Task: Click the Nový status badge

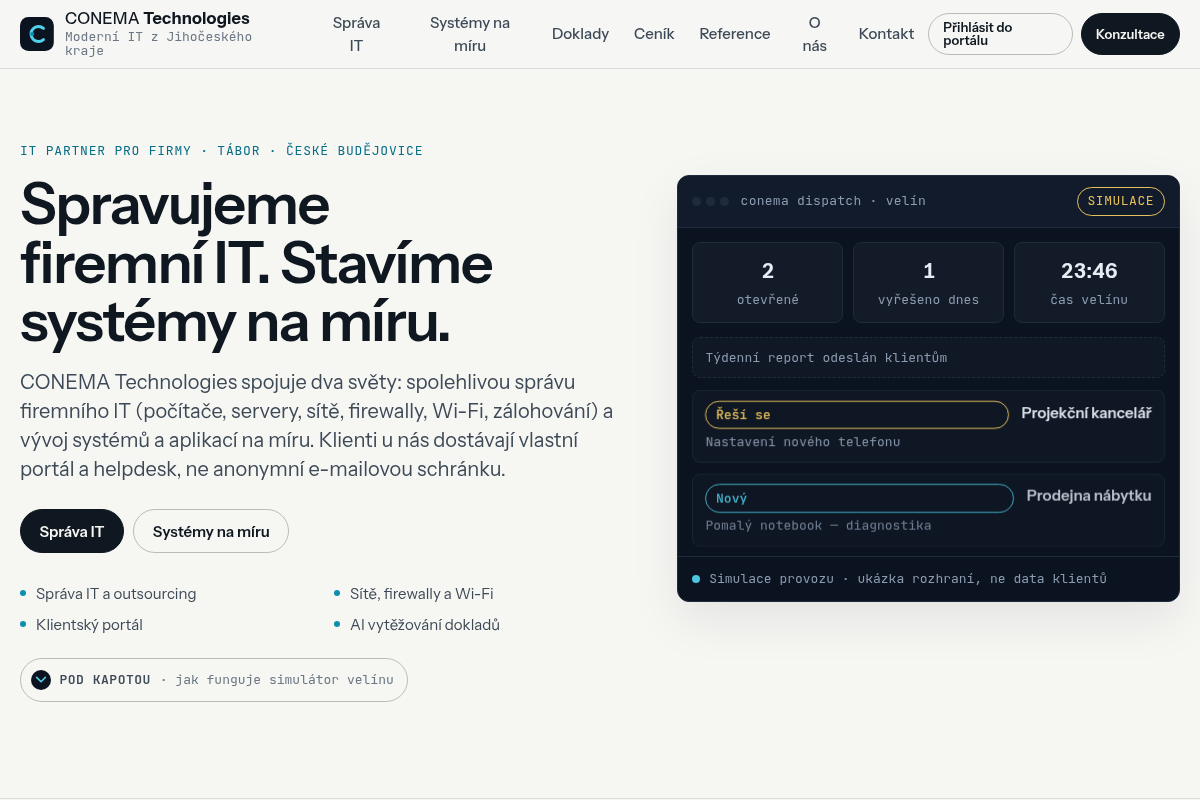Action: (x=859, y=498)
